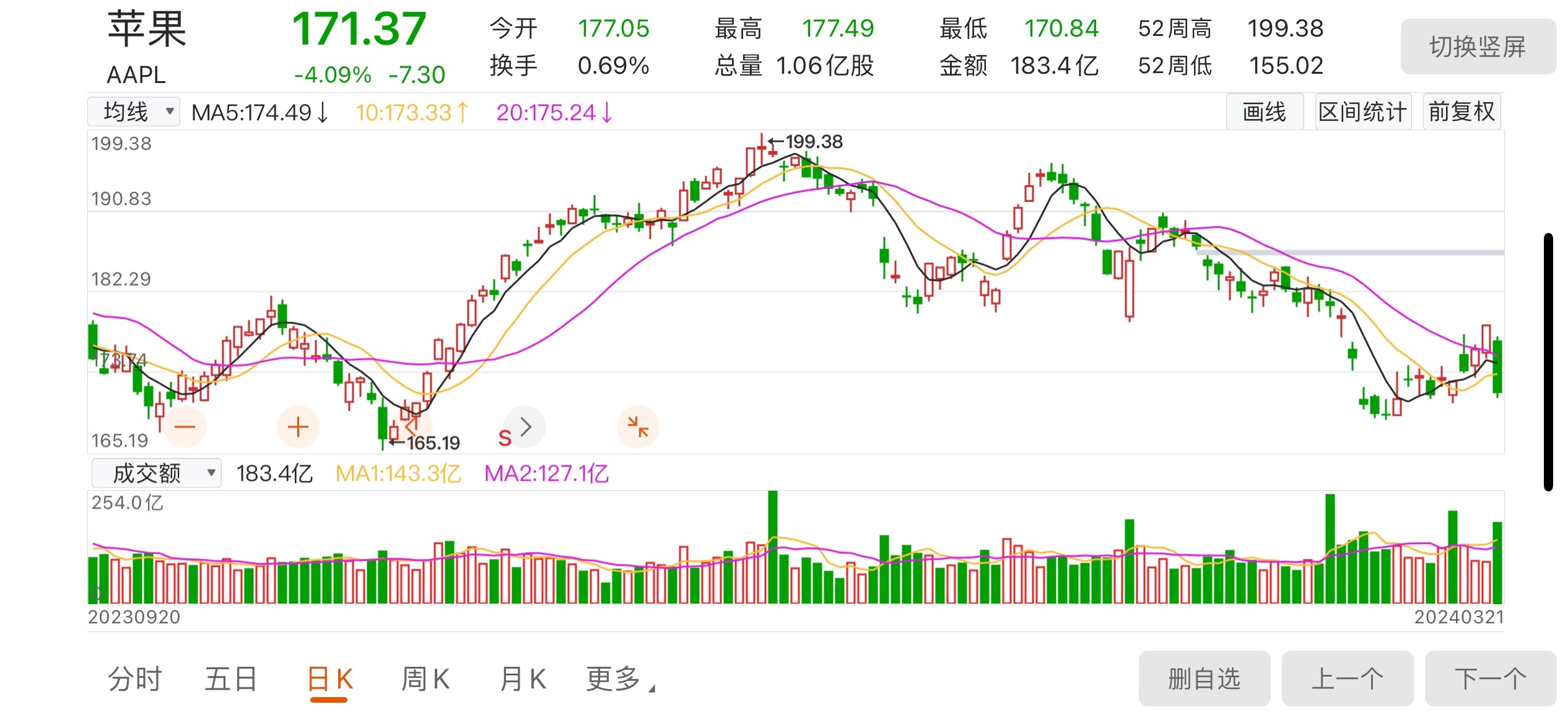Switch to the 分时 intraday tab
Viewport: 1568px width, 725px height.
click(135, 679)
